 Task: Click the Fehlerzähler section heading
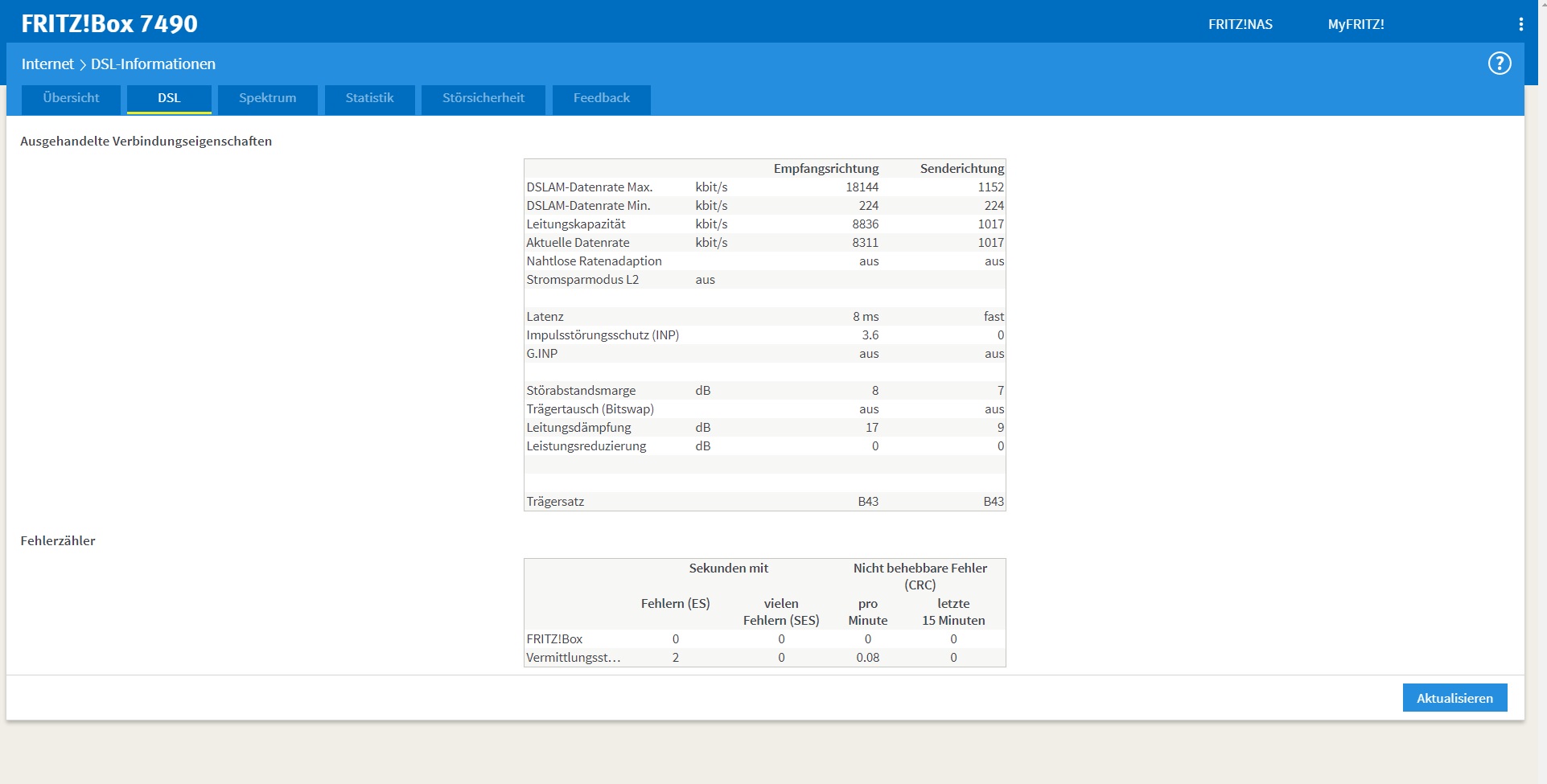[58, 540]
